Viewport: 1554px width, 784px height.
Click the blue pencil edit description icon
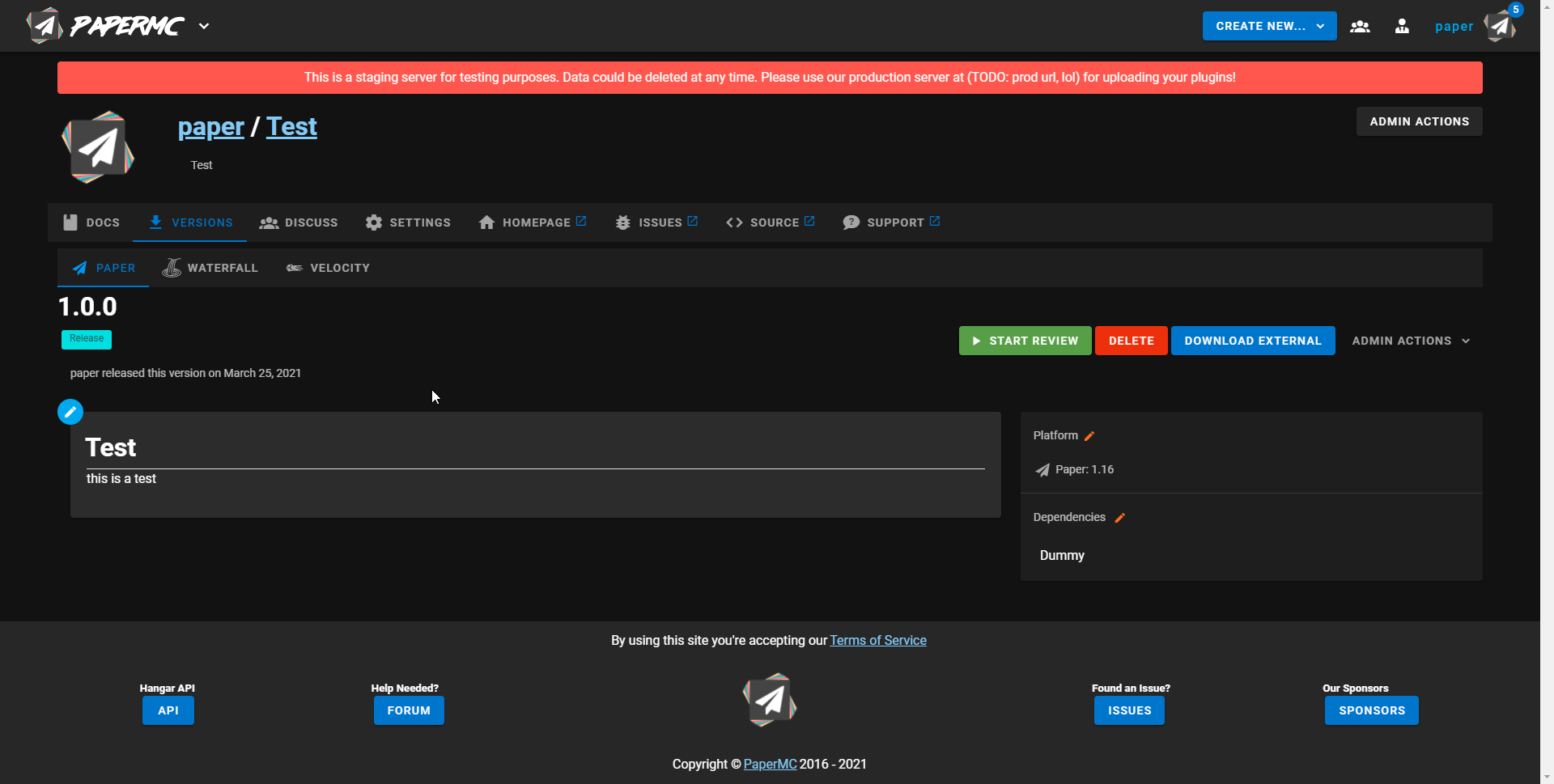[70, 412]
